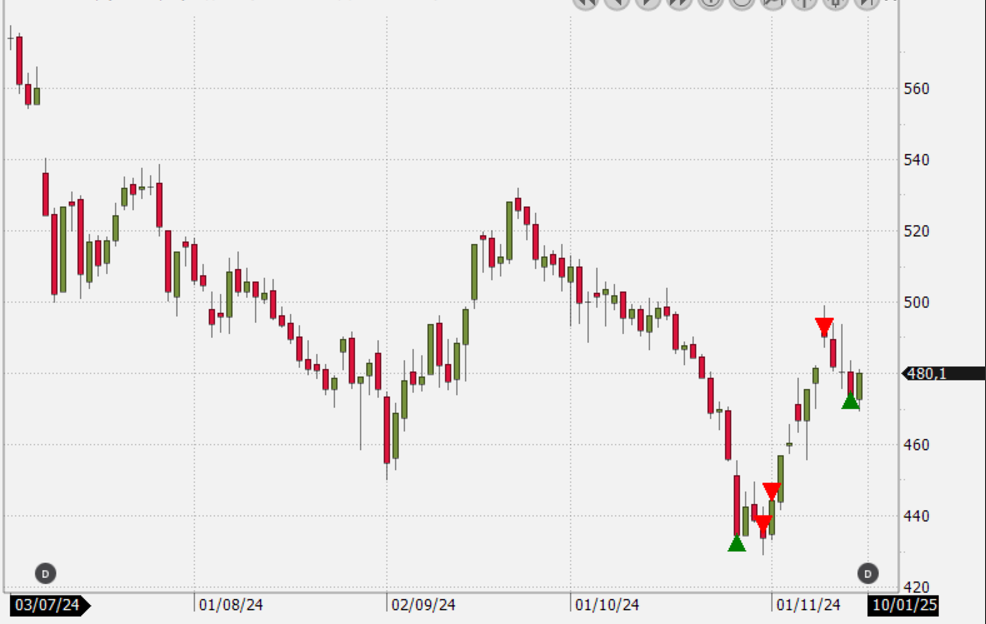986x624 pixels.
Task: Click the double-right fast-forward arrow button
Action: coord(679,3)
